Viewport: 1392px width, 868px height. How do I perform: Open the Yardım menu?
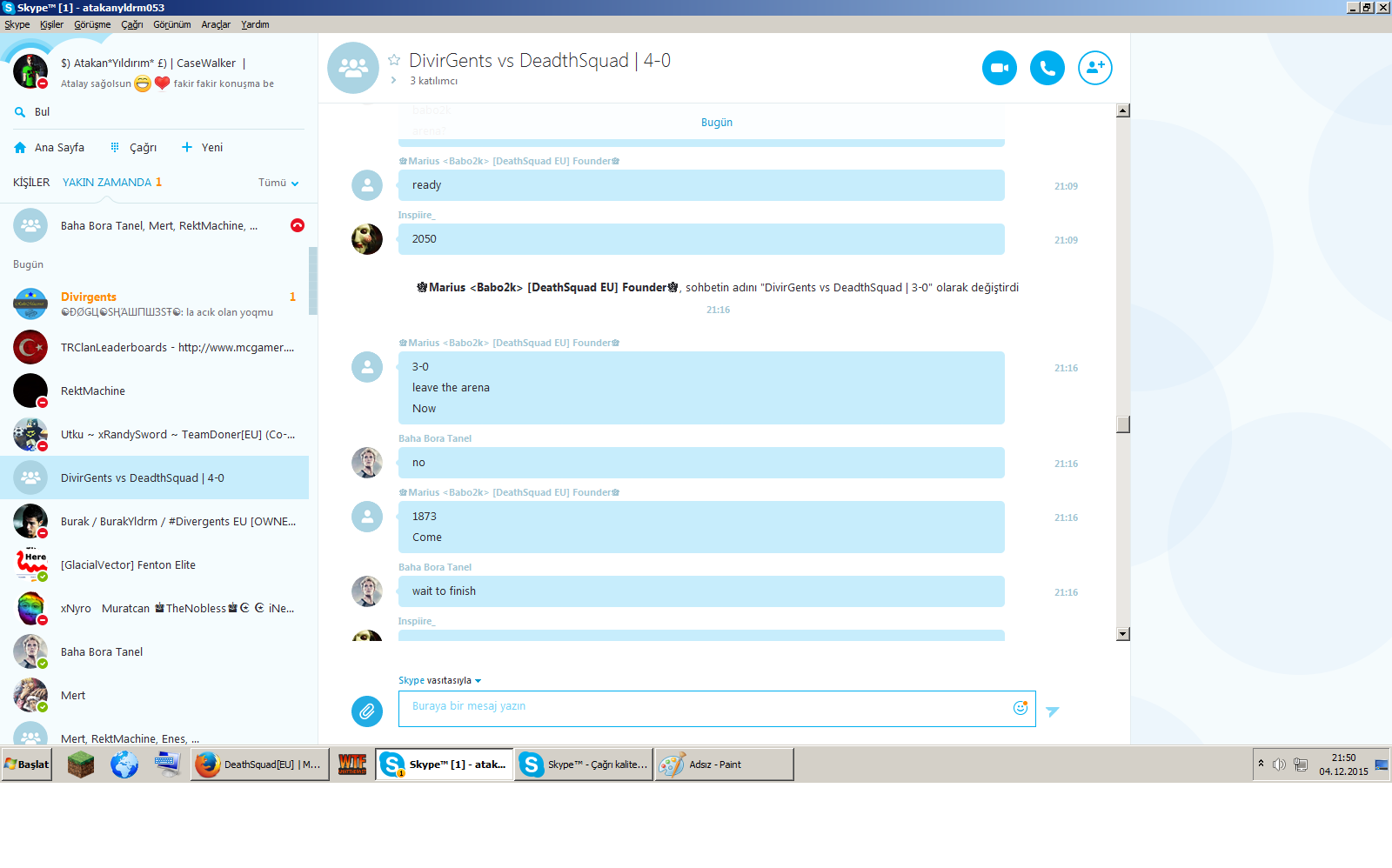255,24
